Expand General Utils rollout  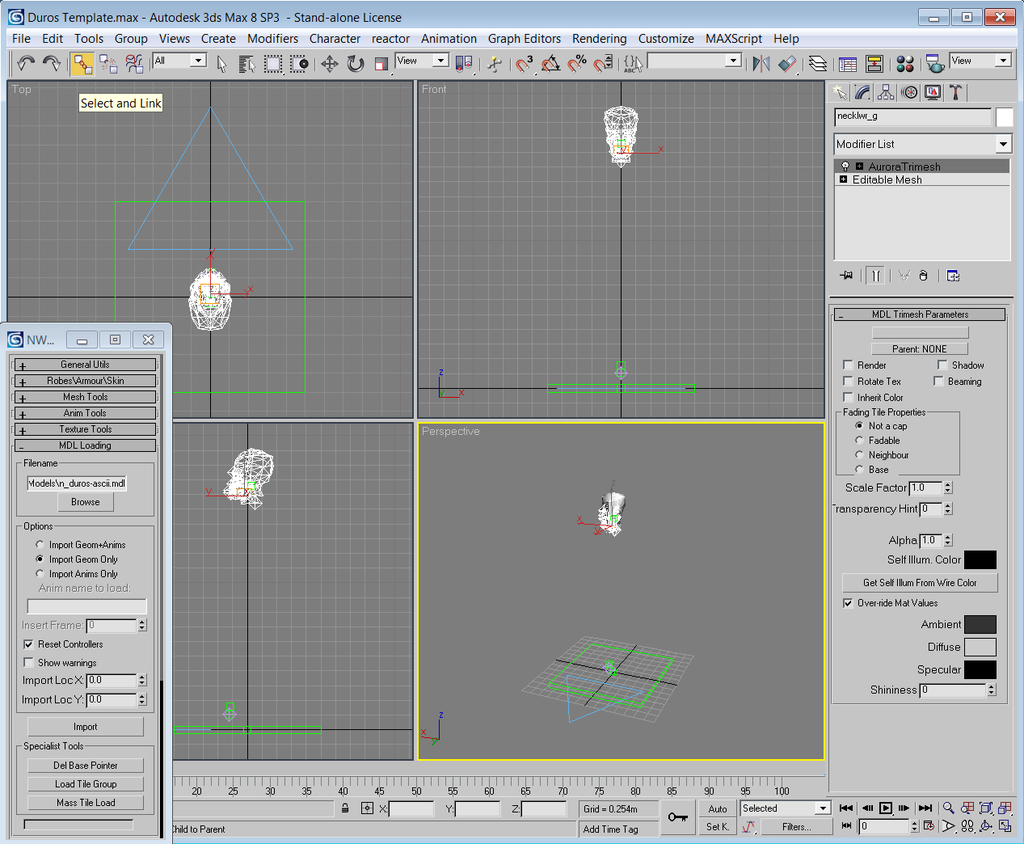click(x=85, y=365)
